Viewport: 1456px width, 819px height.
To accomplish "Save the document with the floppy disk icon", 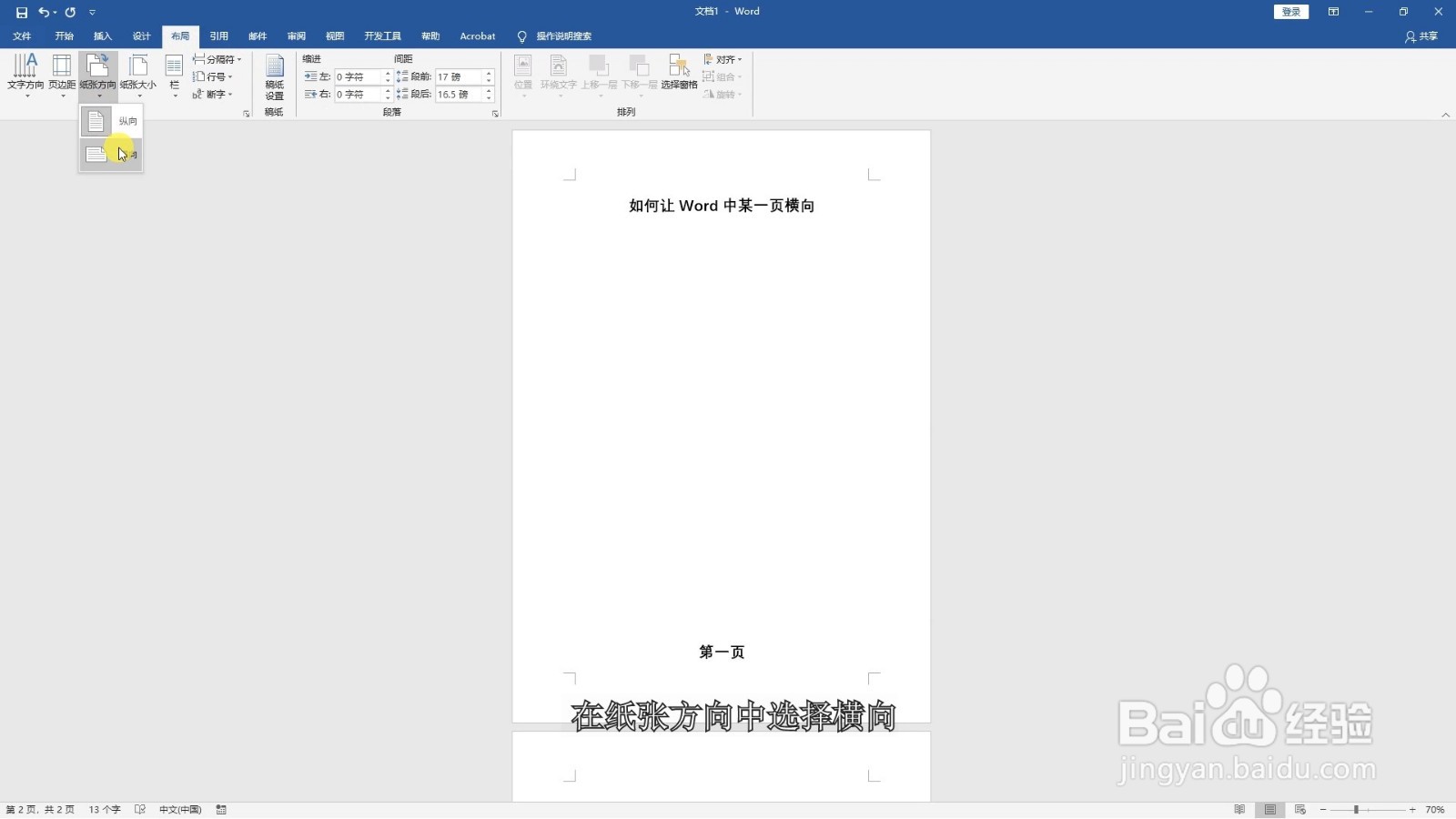I will 22,13.
